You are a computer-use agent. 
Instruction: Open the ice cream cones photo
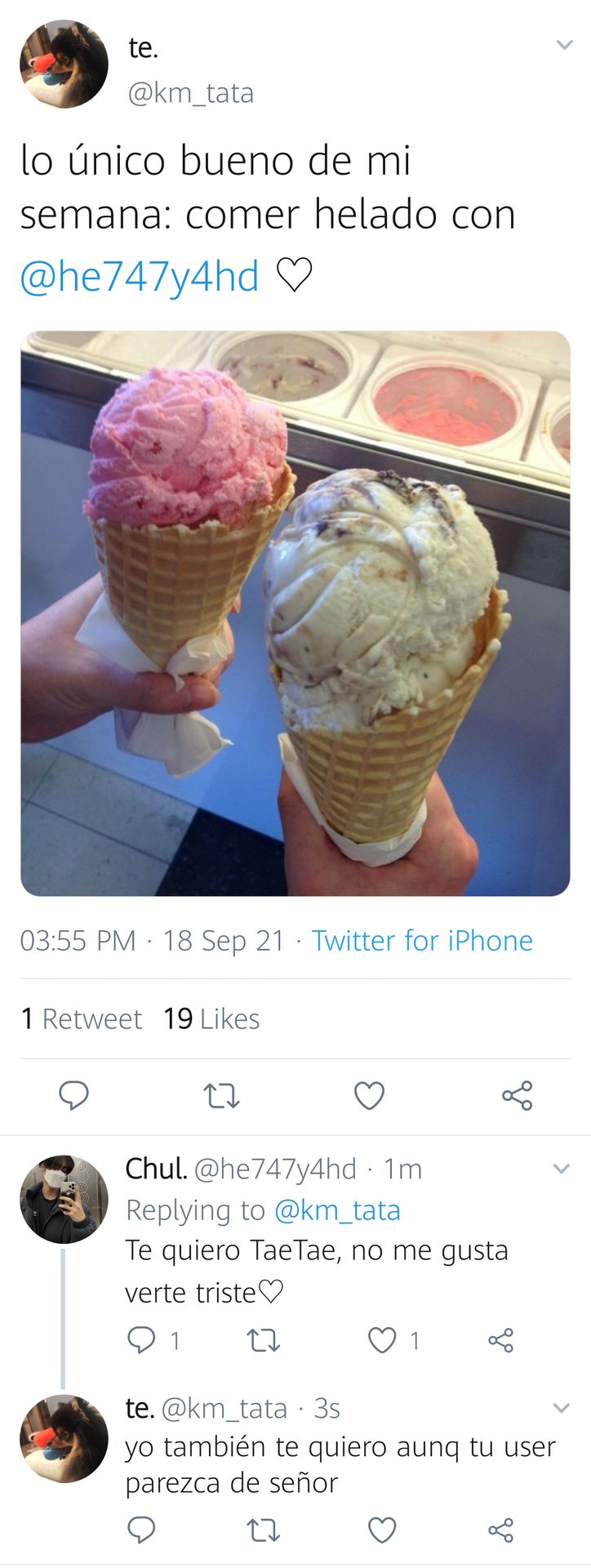(295, 613)
